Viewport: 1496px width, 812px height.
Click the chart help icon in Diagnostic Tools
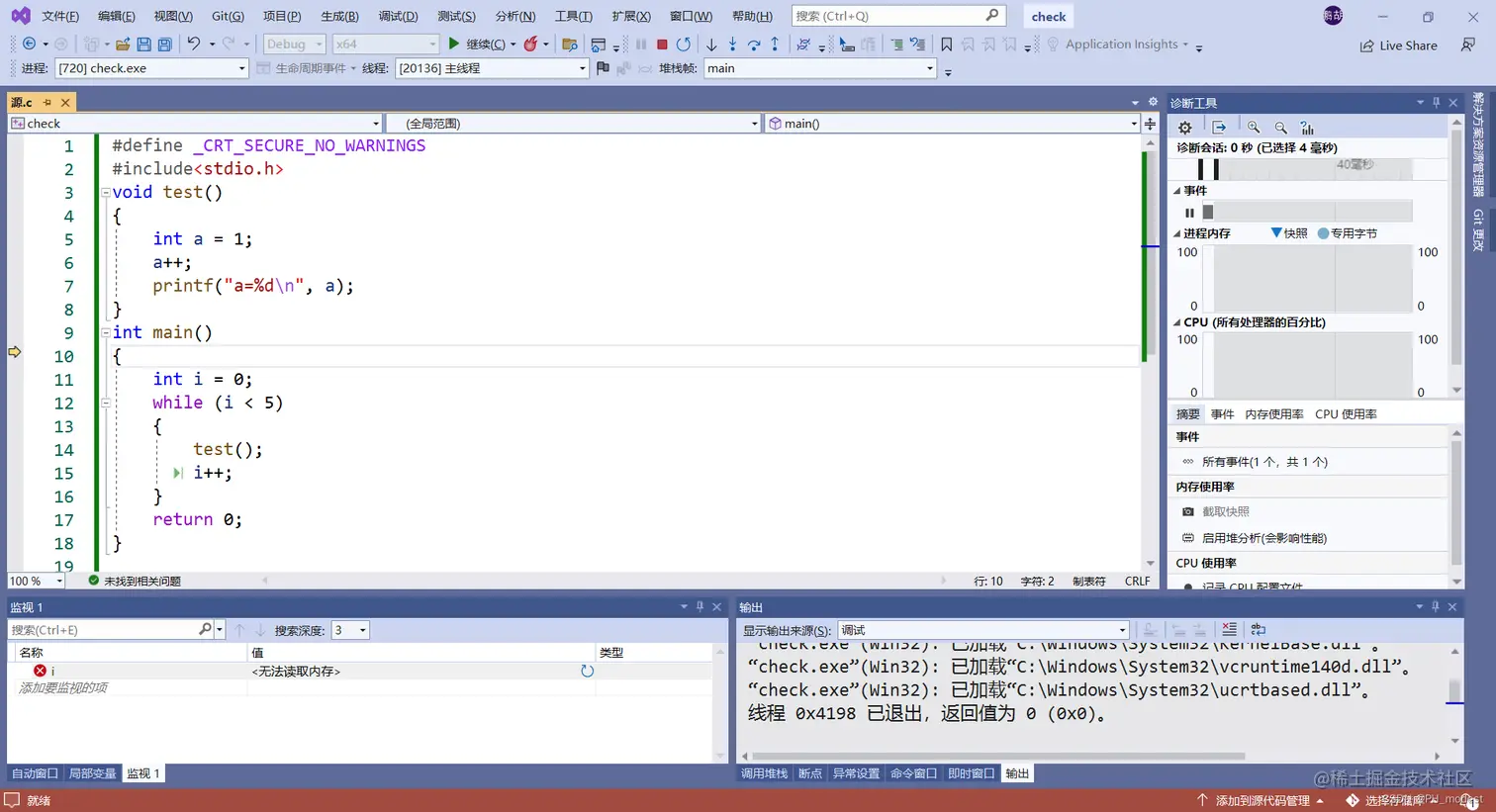1307,128
